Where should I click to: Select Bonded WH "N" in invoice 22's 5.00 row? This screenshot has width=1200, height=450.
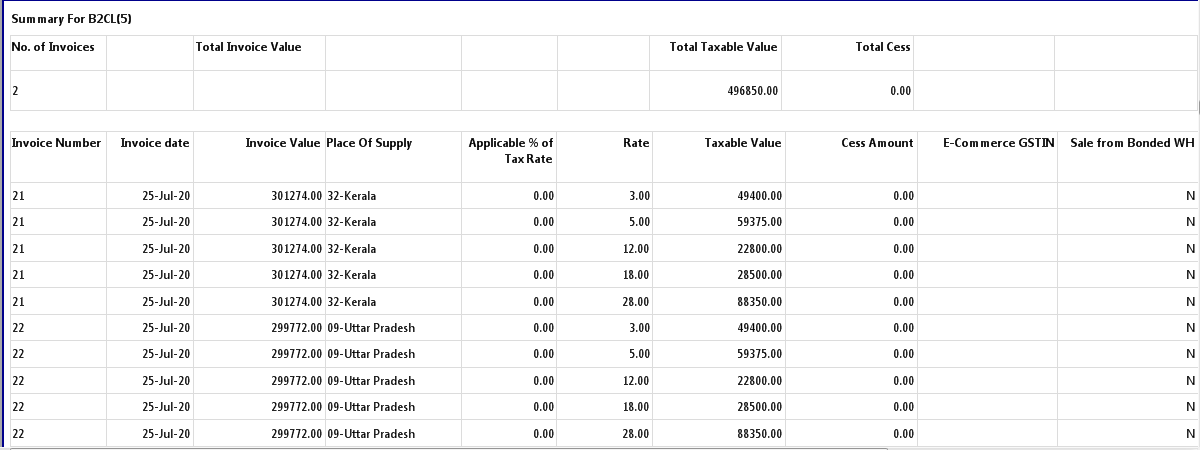pyautogui.click(x=1190, y=354)
